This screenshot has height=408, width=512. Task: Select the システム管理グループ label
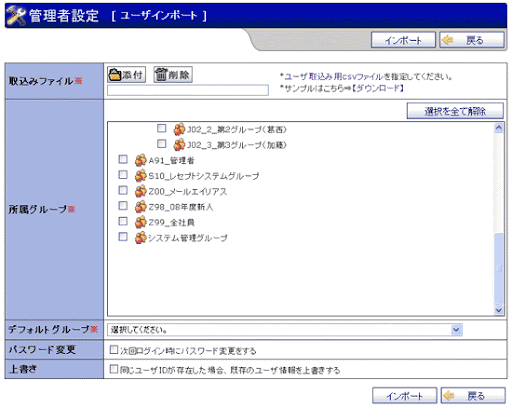[x=188, y=238]
